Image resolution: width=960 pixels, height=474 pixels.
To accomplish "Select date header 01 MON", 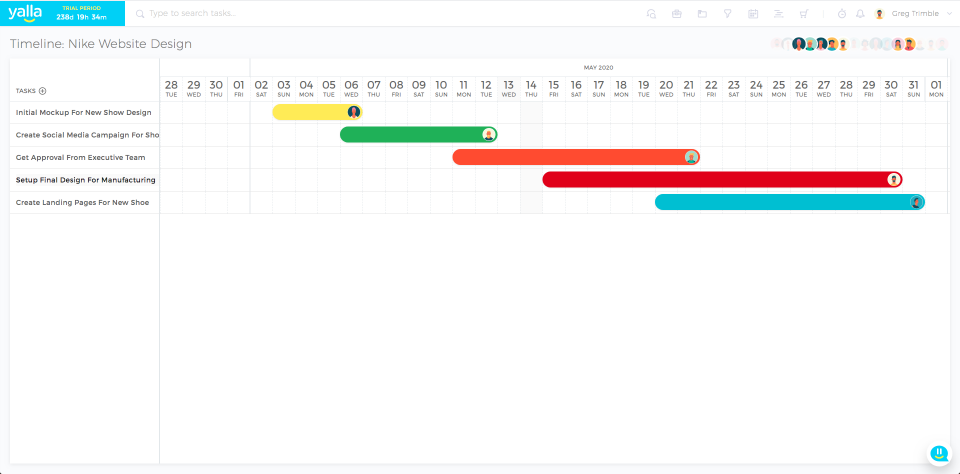I will [936, 88].
